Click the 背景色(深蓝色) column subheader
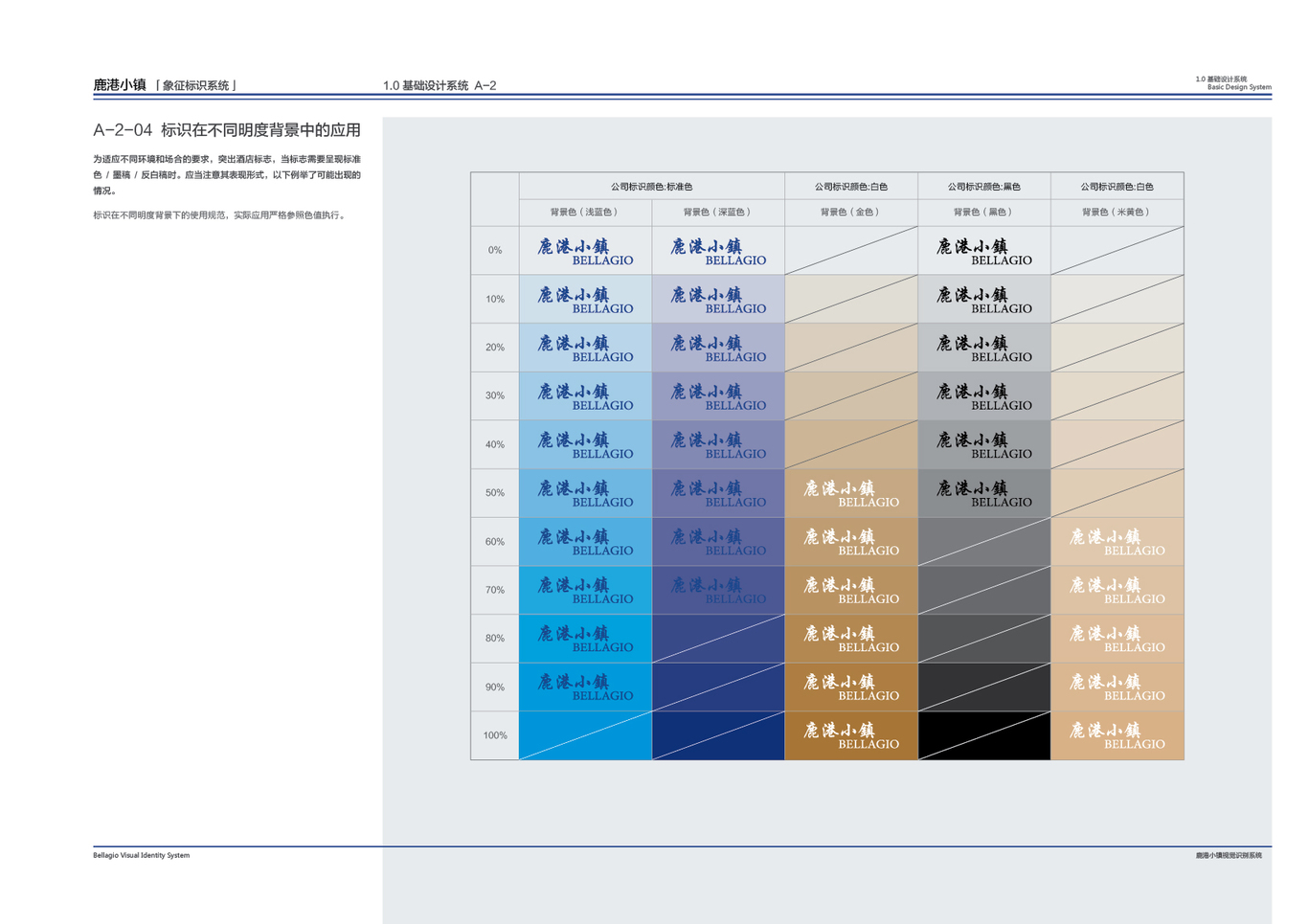The image size is (1308, 924). click(718, 213)
